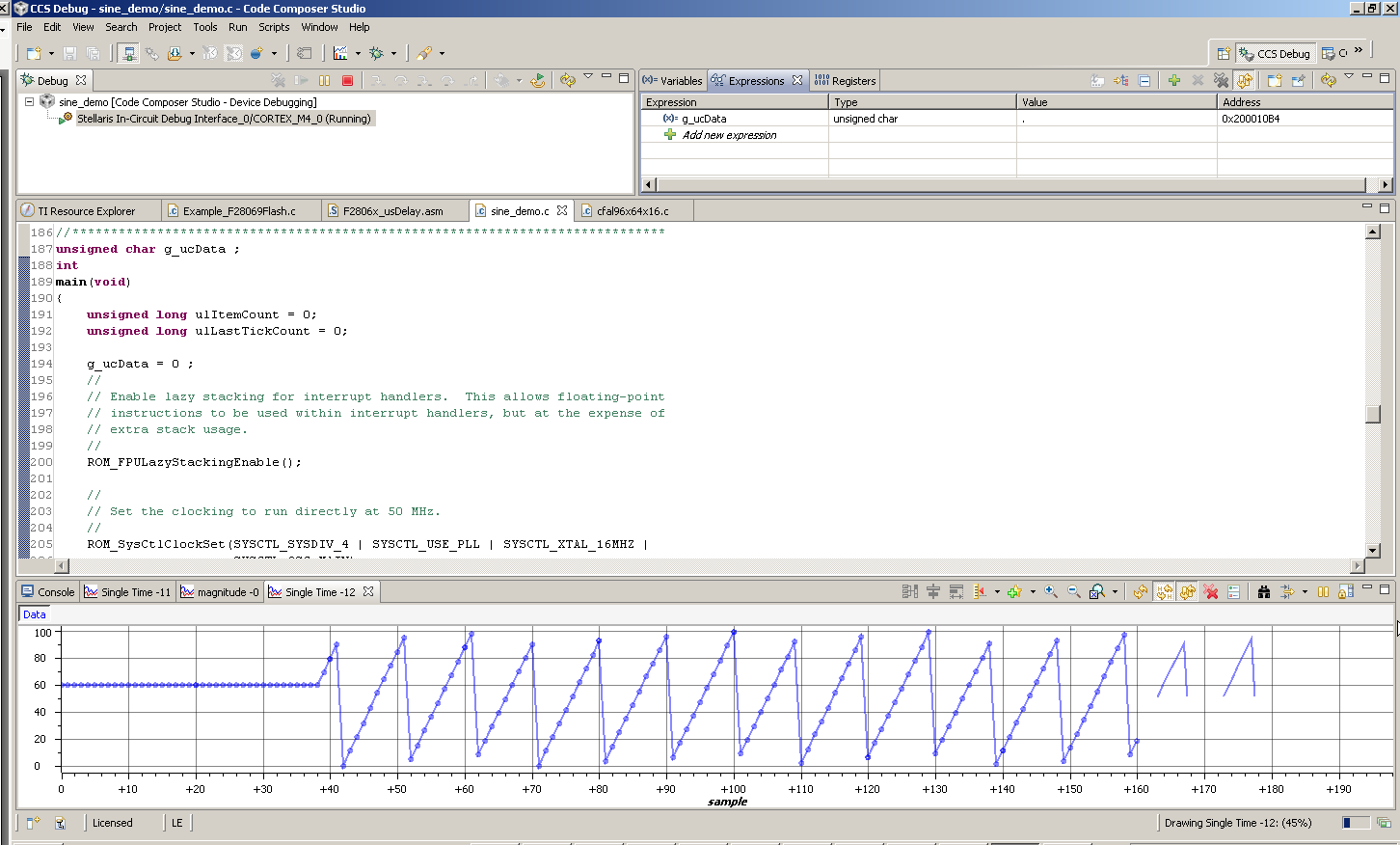Click the red X icon in graph toolbar
1400x845 pixels.
pyautogui.click(x=1211, y=592)
